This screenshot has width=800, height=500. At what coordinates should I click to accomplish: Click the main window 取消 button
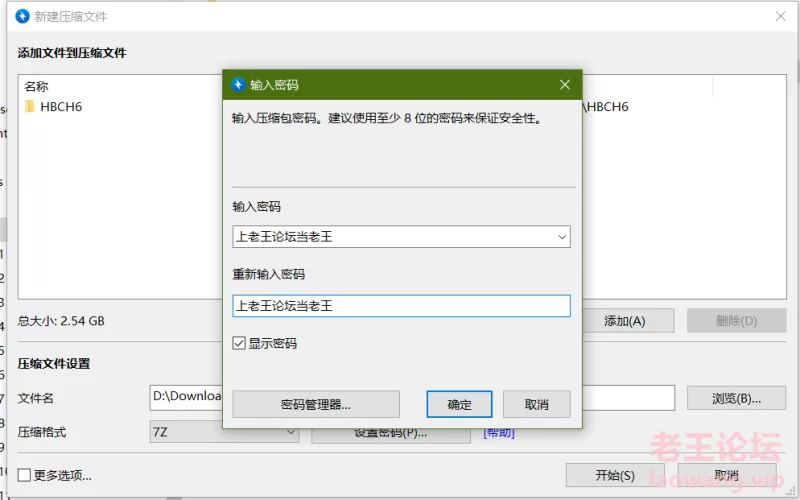pyautogui.click(x=727, y=476)
